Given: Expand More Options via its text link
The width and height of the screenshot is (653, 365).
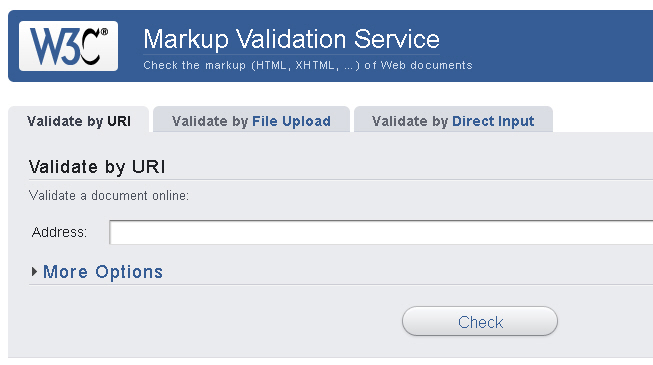Looking at the screenshot, I should point(103,272).
